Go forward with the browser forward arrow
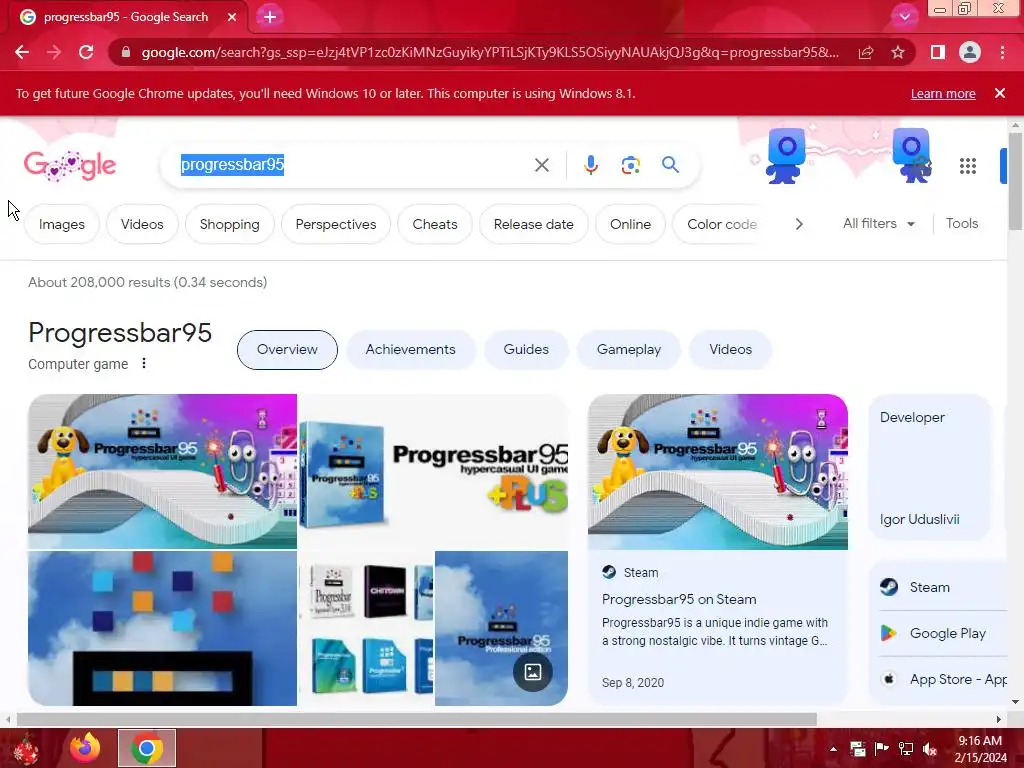 (54, 52)
